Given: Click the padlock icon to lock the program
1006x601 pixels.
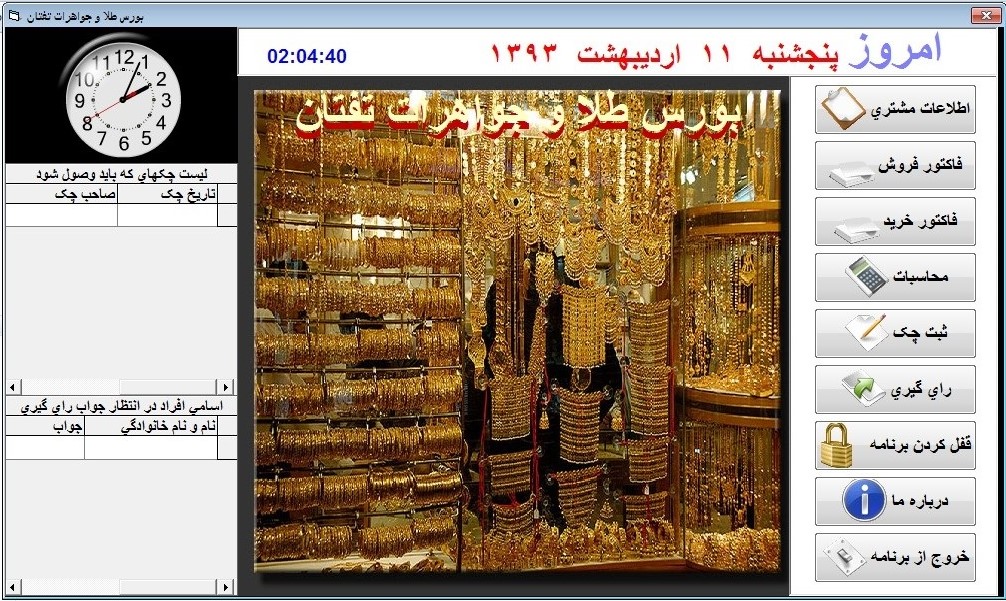Looking at the screenshot, I should [x=837, y=445].
